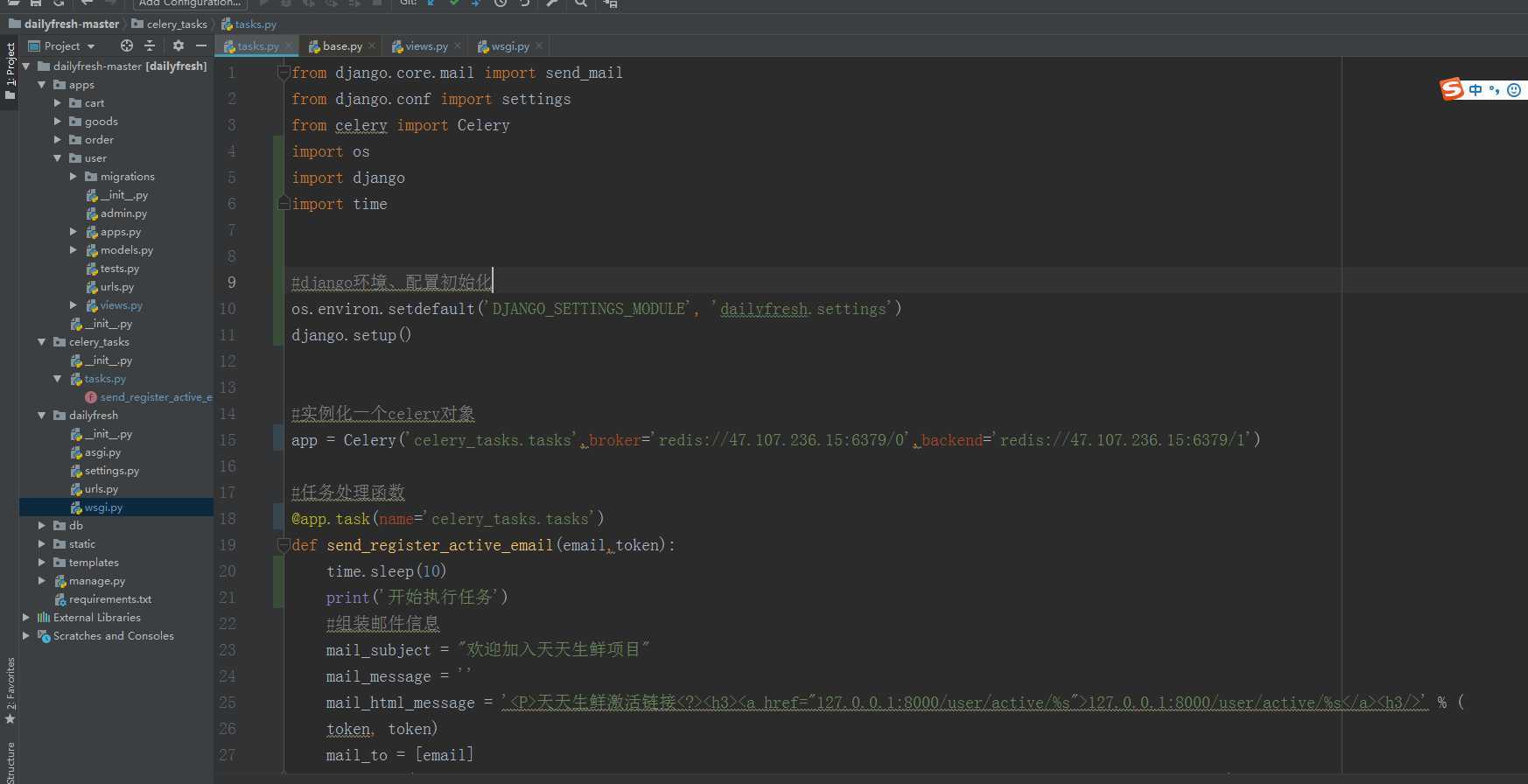Screen dimensions: 1528x784
Task: Open the Structure side tab
Action: (x=10, y=761)
